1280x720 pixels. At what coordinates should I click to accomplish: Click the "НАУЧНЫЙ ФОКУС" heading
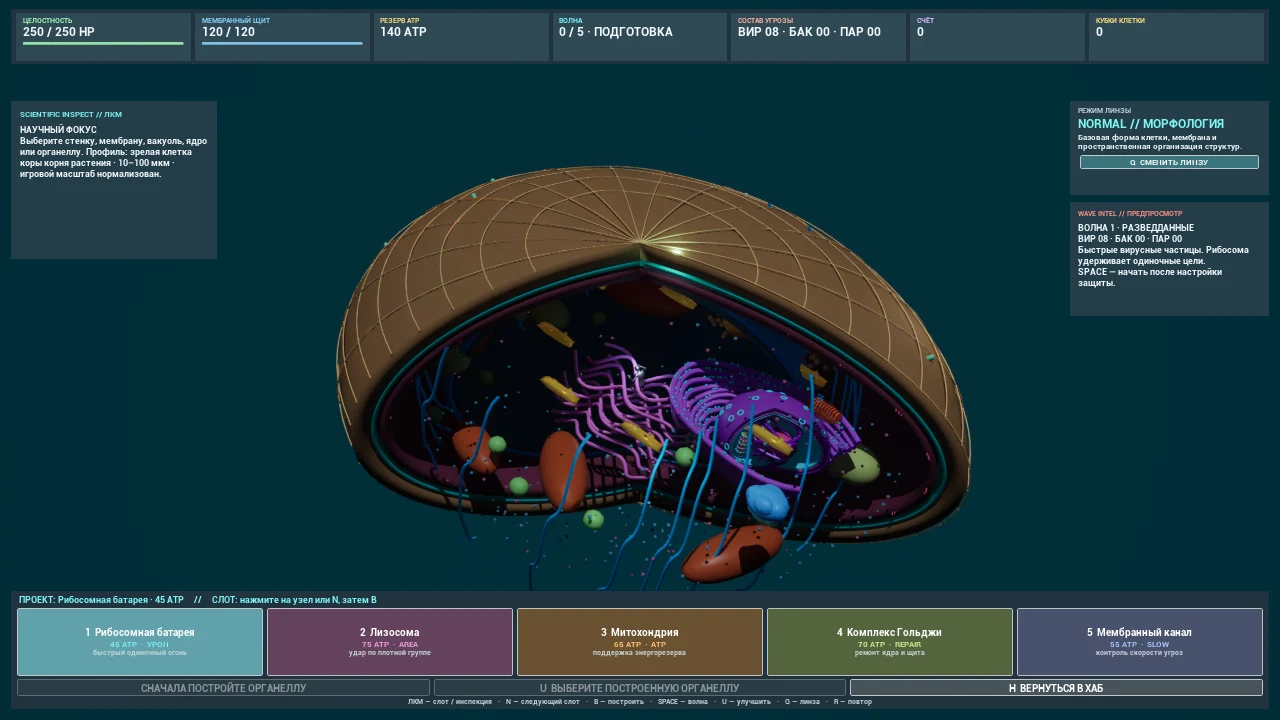click(x=58, y=130)
